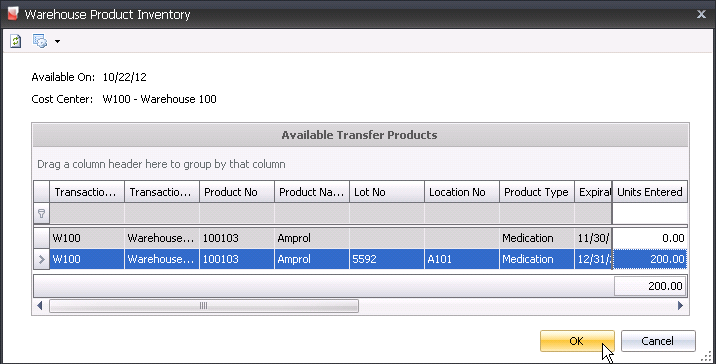The width and height of the screenshot is (716, 364).
Task: Click product number 100103 in the lot 5592 row
Action: coord(237,259)
